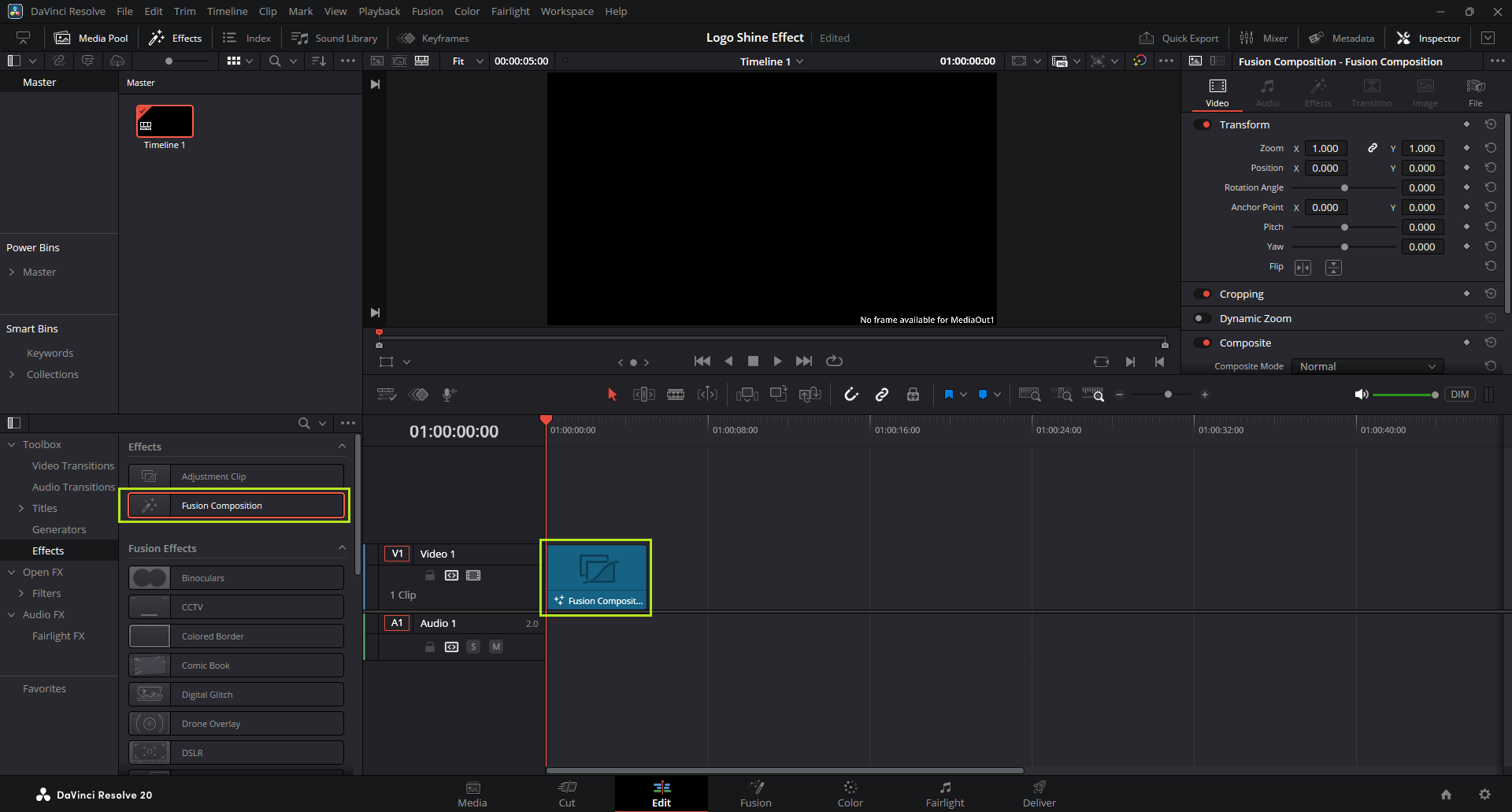
Task: Switch to the Color page tab
Action: [x=850, y=794]
